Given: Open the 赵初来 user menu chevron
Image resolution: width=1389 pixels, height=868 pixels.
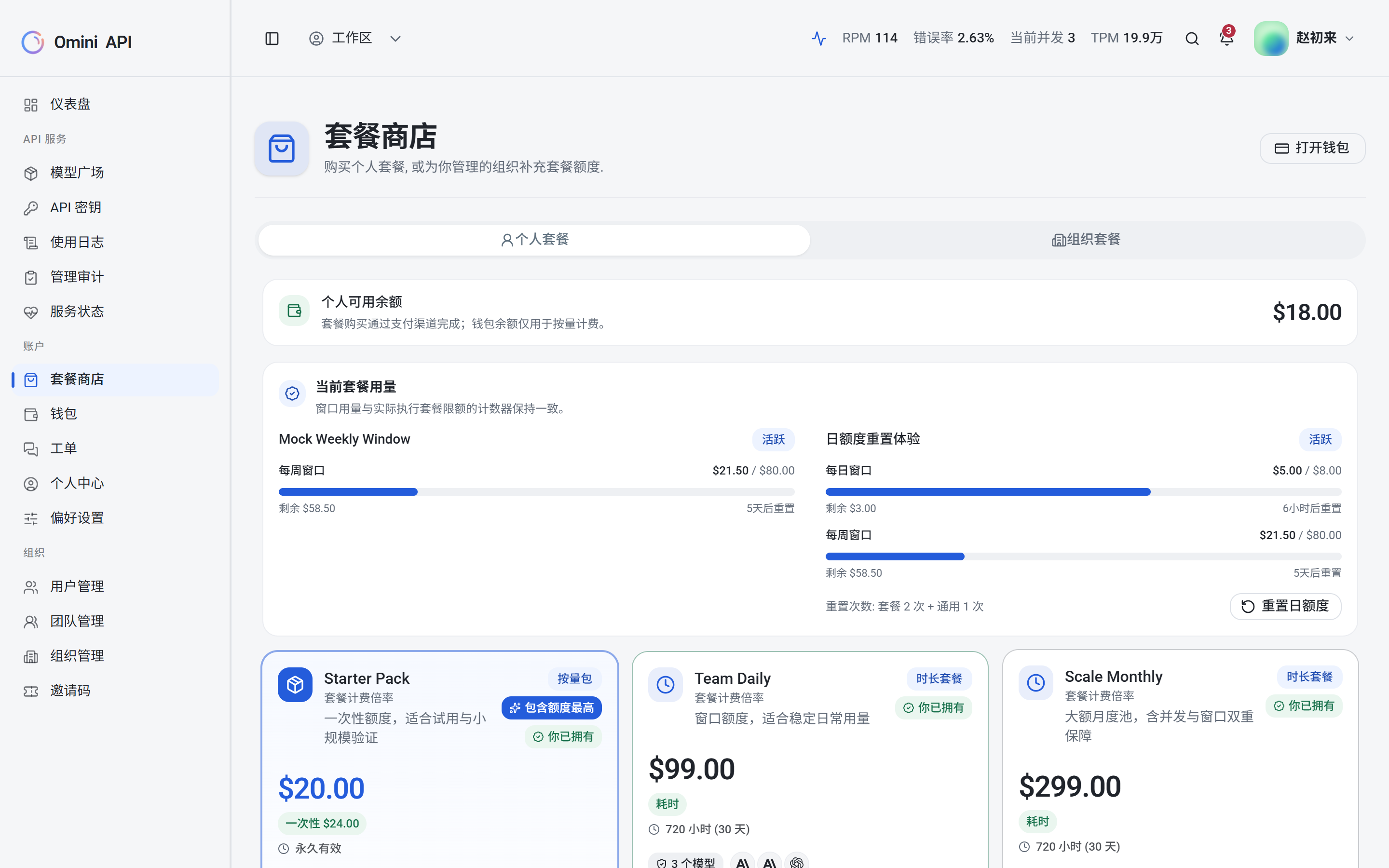Looking at the screenshot, I should [x=1349, y=39].
